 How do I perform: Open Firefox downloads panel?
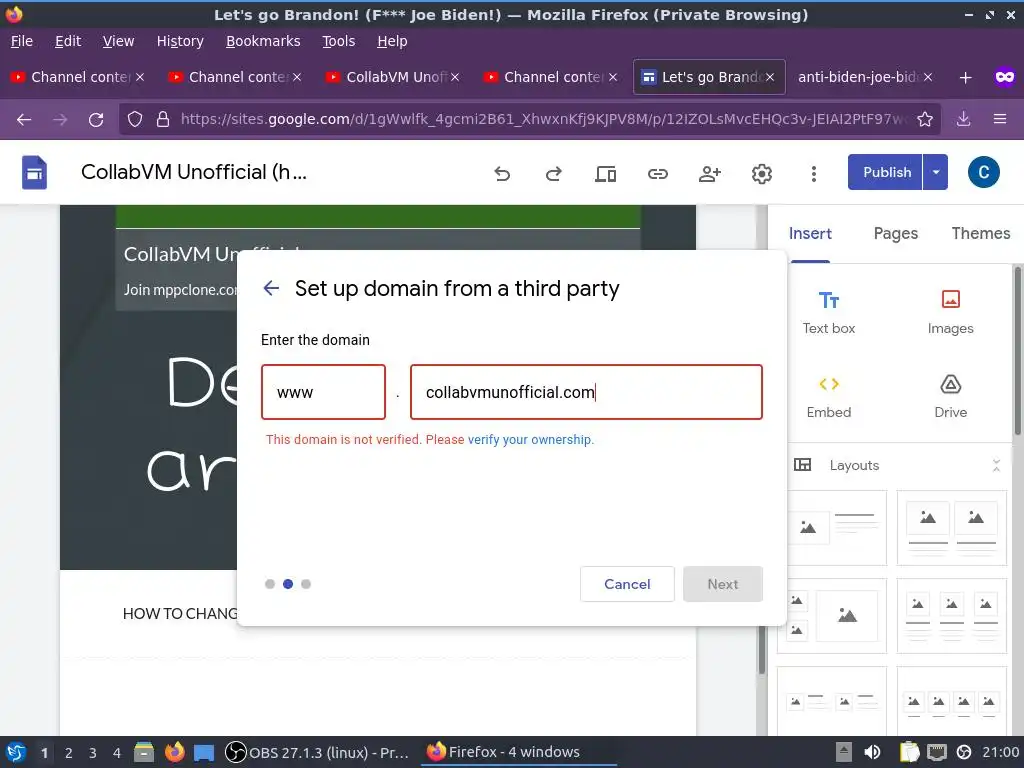tap(963, 119)
